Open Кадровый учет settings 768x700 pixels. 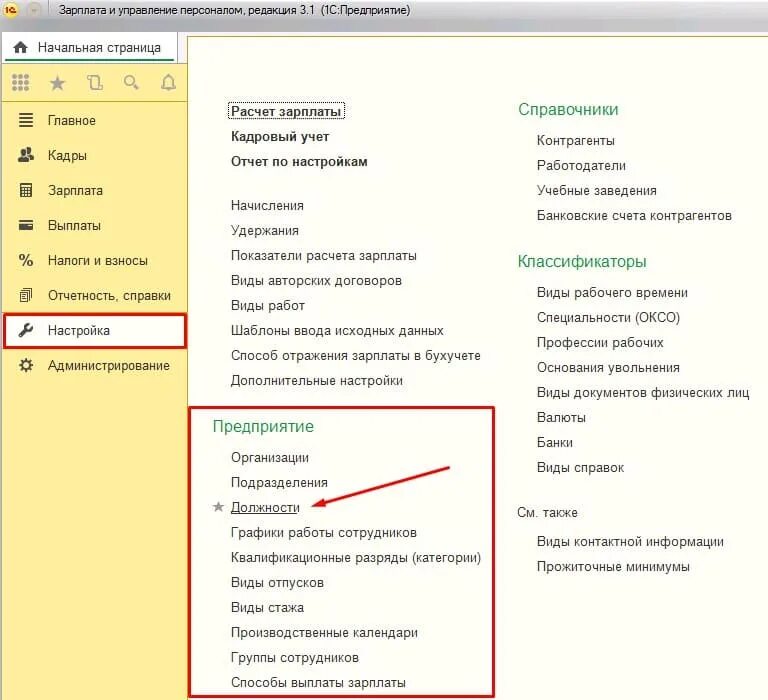(280, 137)
